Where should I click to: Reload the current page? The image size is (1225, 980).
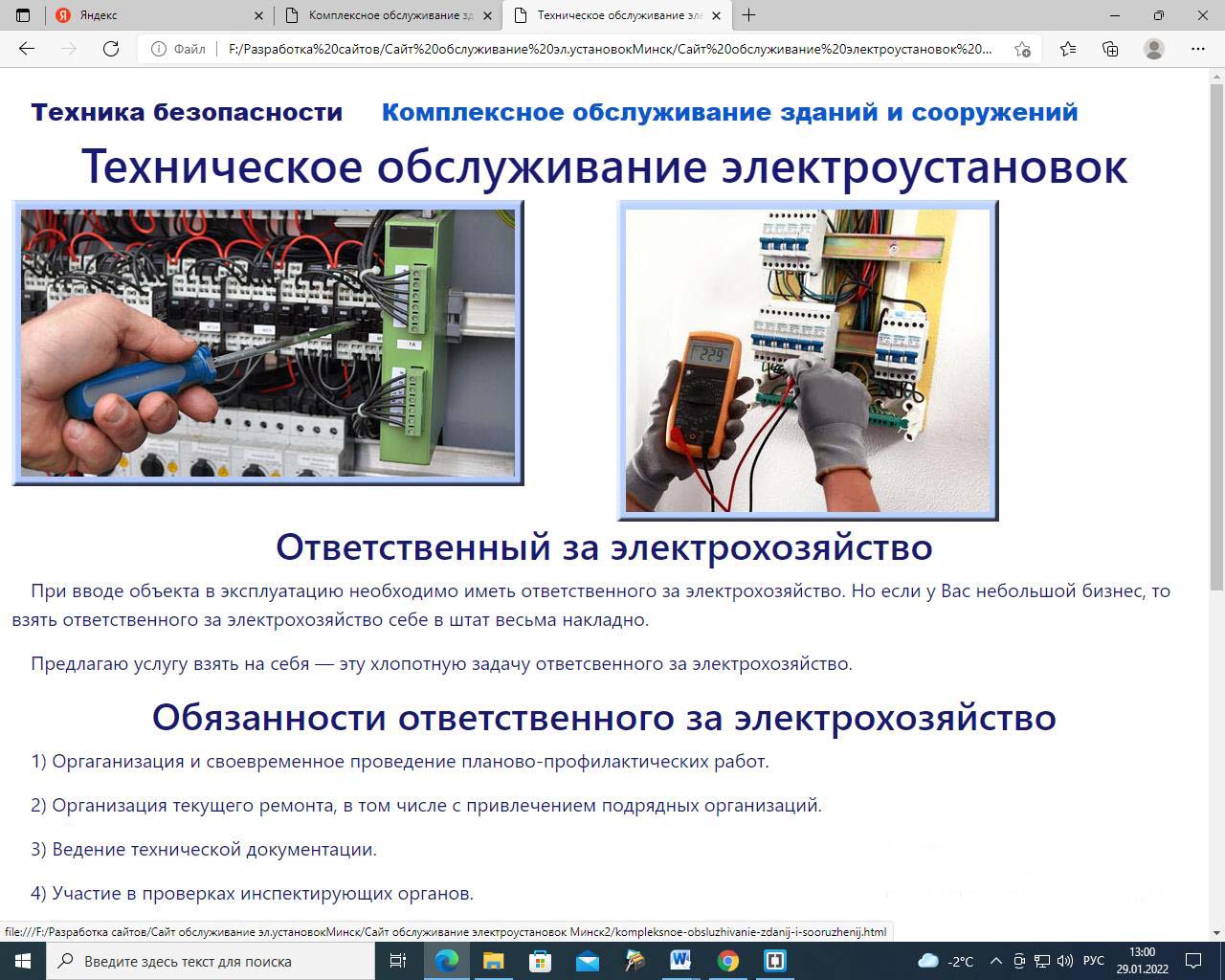point(111,49)
